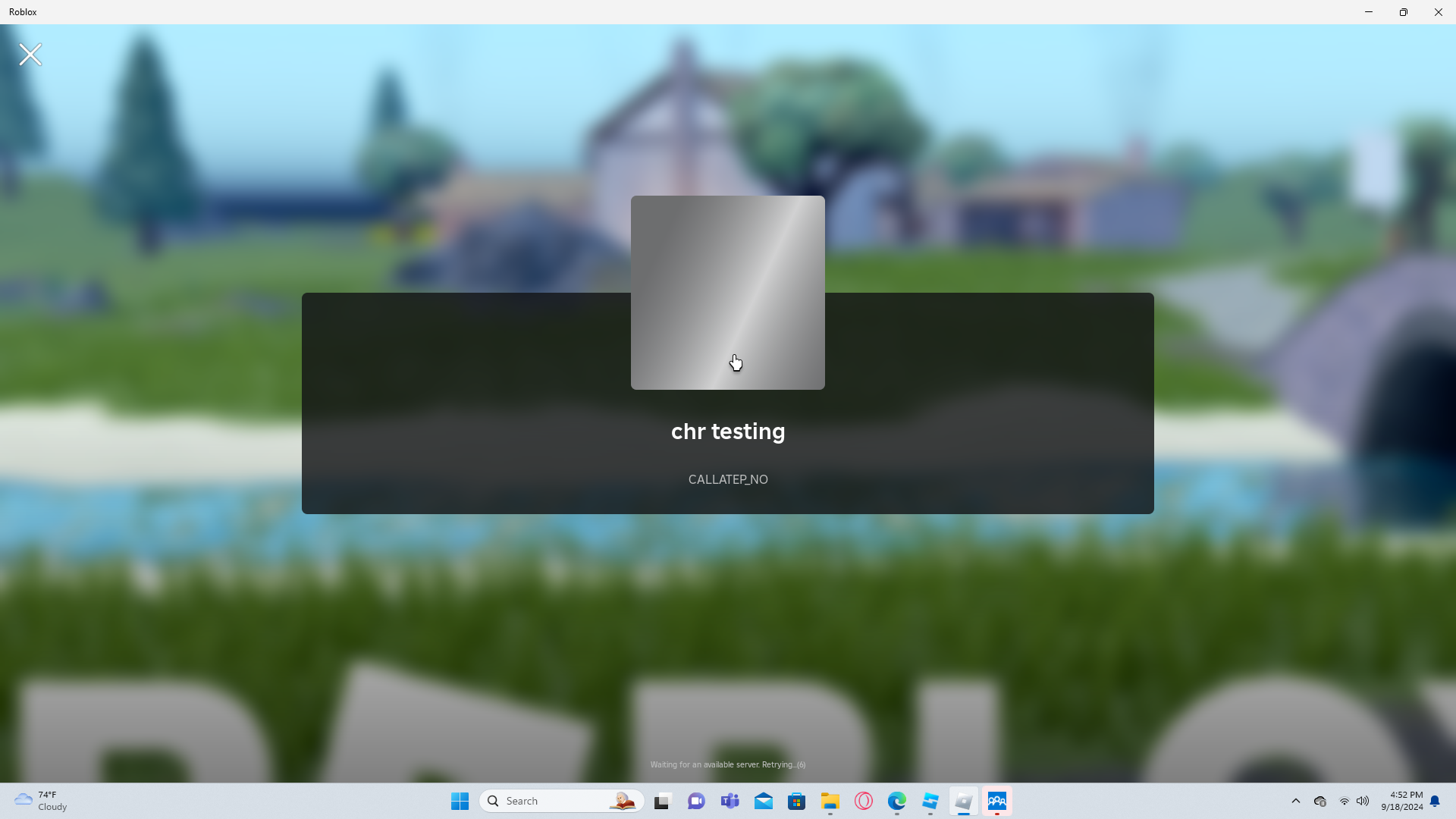Open the Wi-Fi network settings icon
Image resolution: width=1456 pixels, height=819 pixels.
(1344, 801)
